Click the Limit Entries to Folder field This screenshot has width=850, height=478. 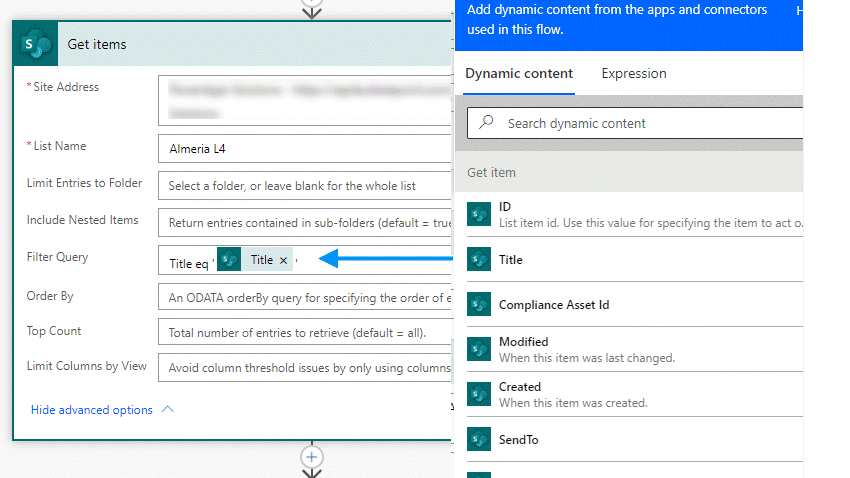pos(305,185)
